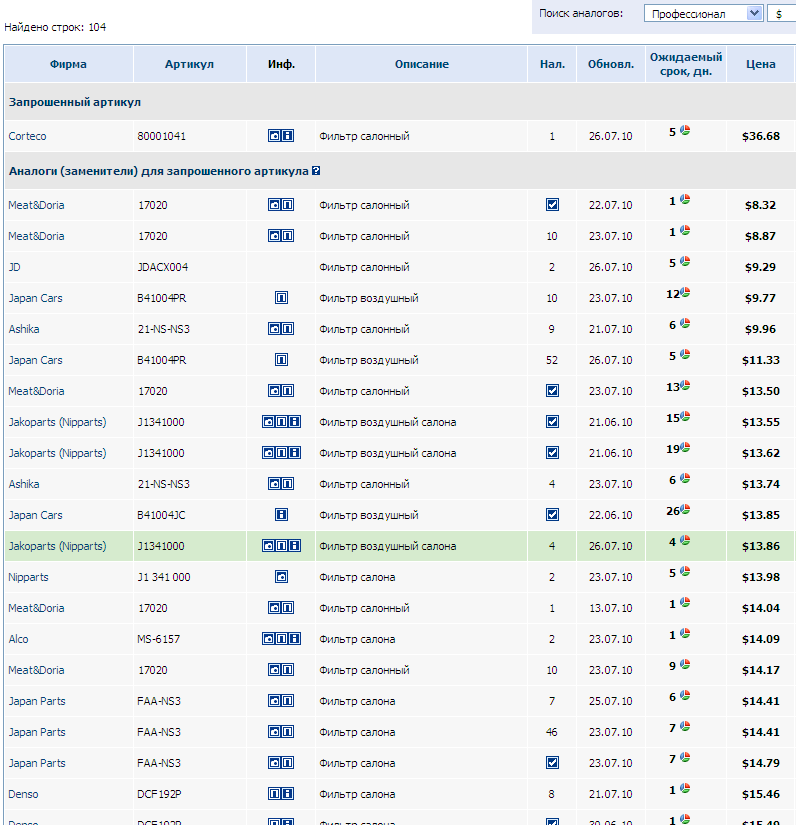This screenshot has height=825, width=796.
Task: Click the 'Обновл.' column header
Action: click(x=611, y=64)
